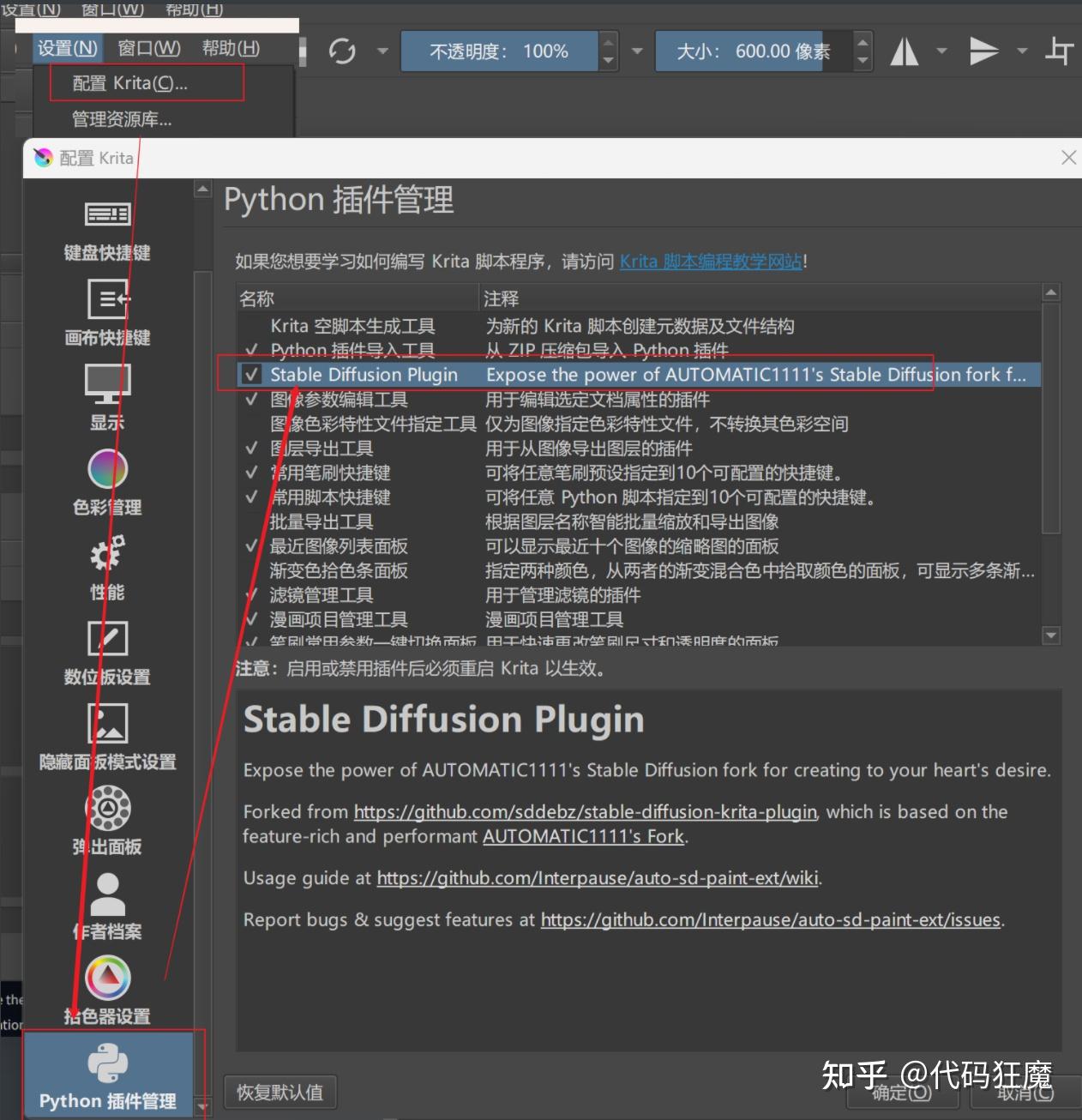Open the keyboard shortcuts settings icon

(x=107, y=214)
